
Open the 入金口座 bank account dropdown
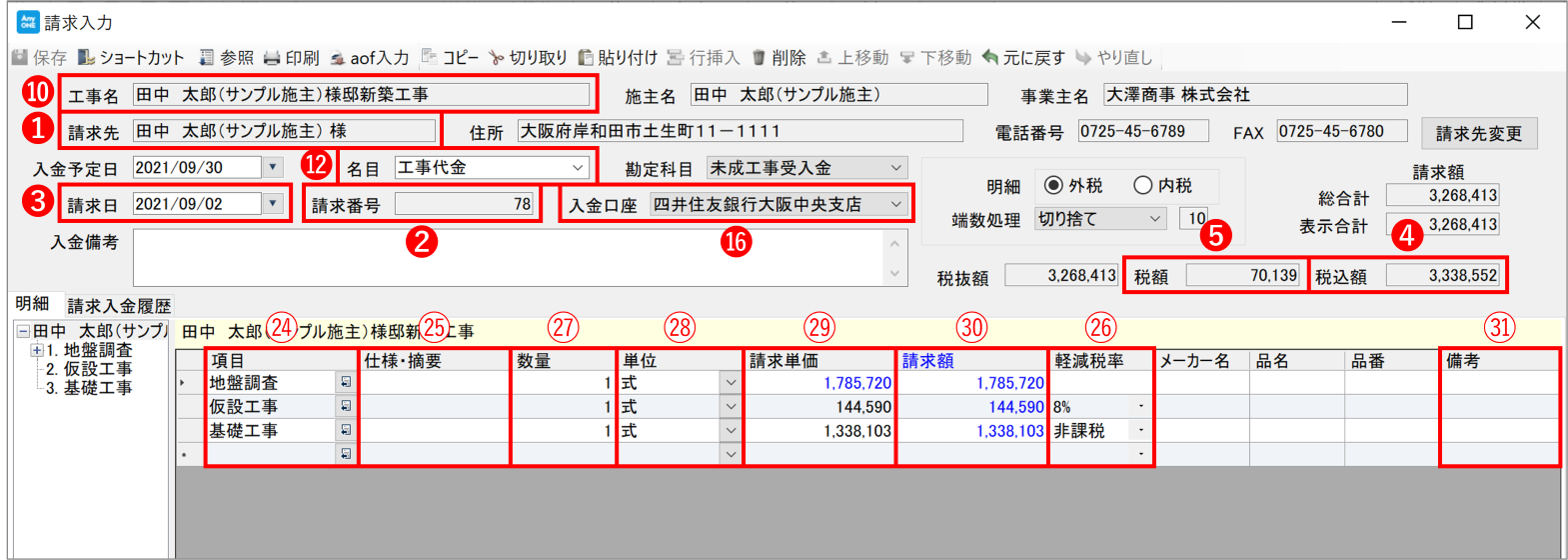coord(896,204)
